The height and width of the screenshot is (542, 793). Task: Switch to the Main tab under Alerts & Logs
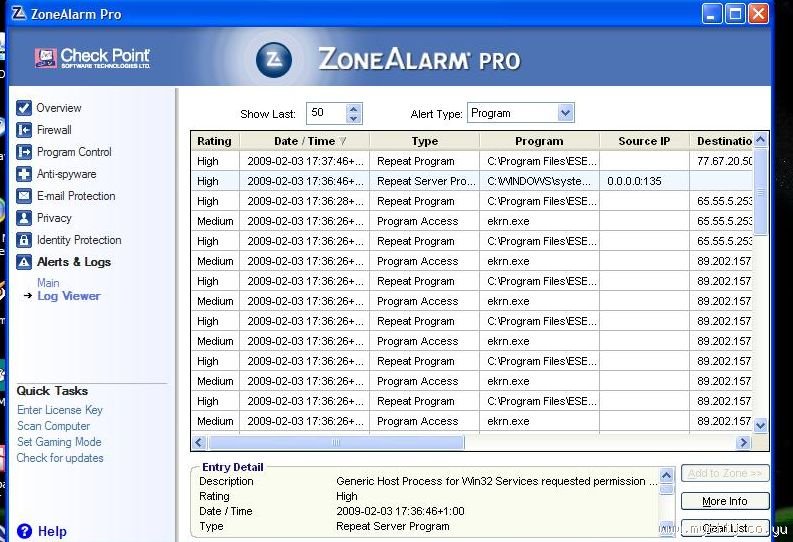[48, 283]
